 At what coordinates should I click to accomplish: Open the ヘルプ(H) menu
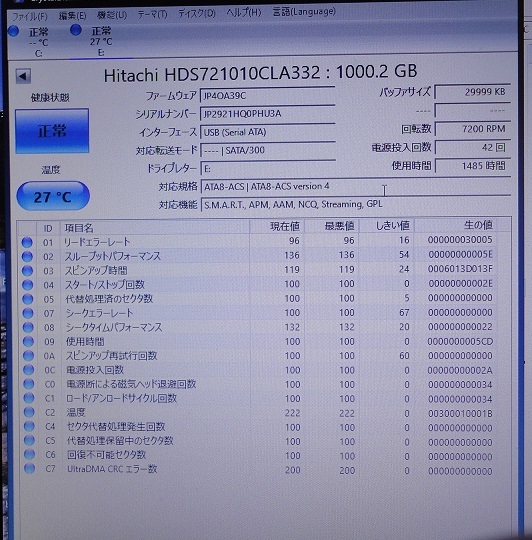(243, 13)
